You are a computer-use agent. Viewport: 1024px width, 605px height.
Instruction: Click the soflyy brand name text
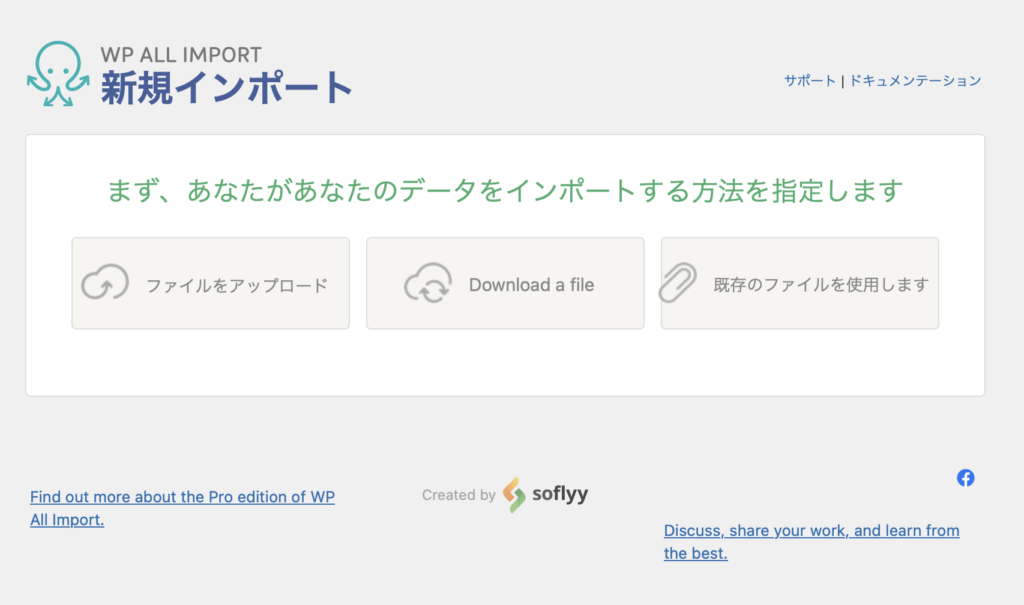click(560, 494)
